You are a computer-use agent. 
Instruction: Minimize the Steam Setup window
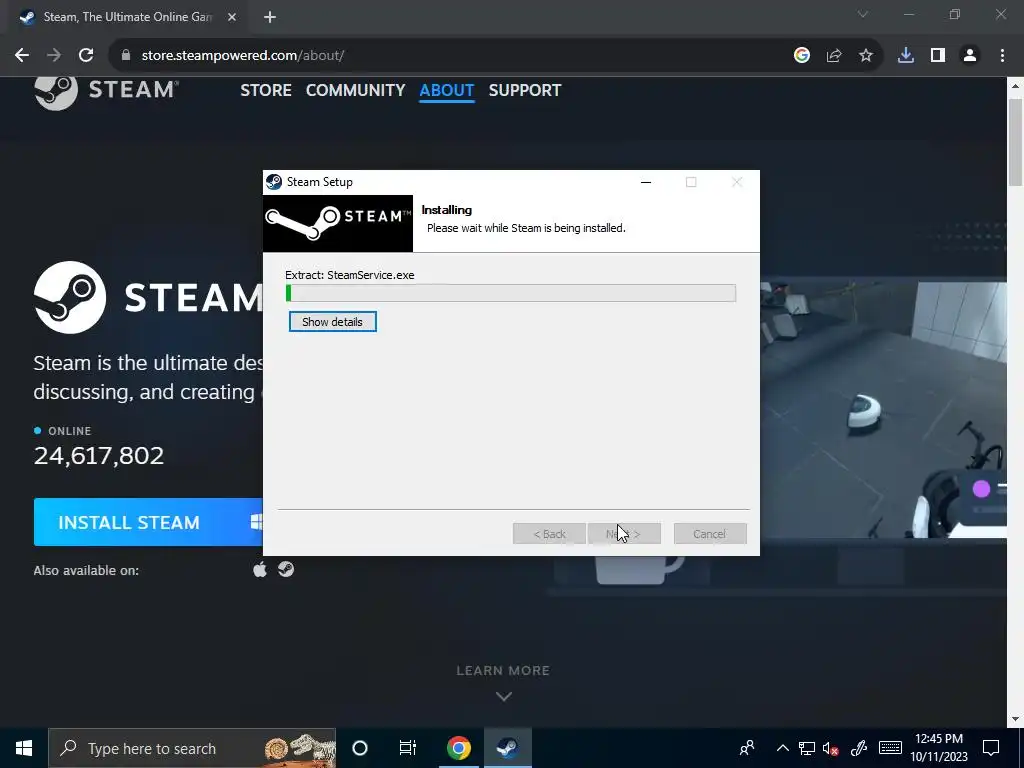tap(646, 182)
